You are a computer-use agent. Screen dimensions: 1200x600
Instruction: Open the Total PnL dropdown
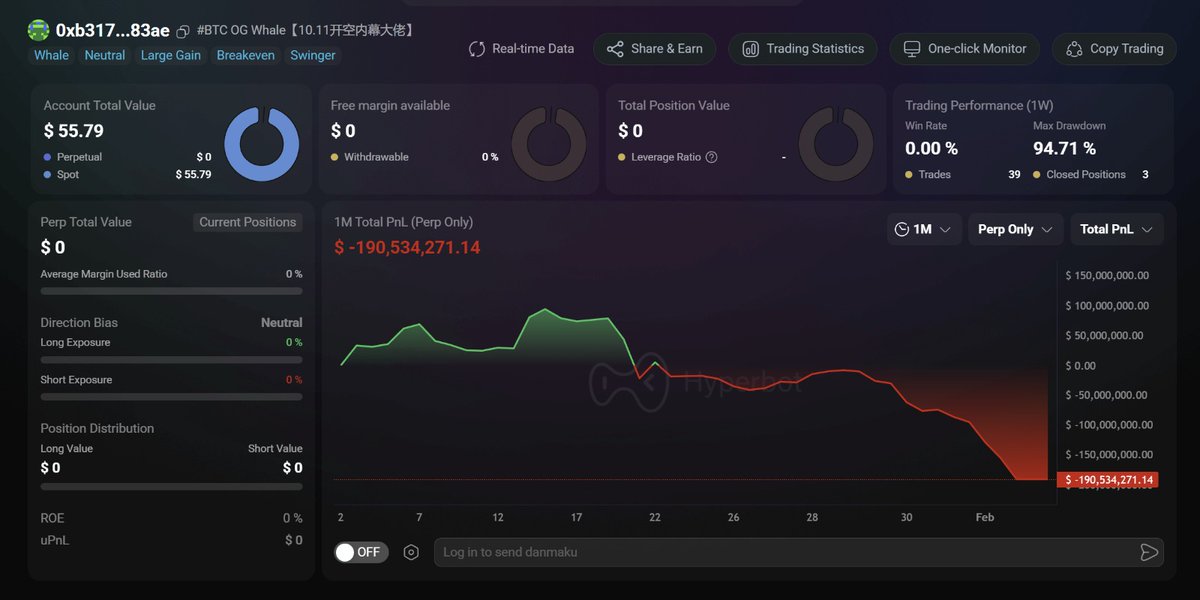pyautogui.click(x=1117, y=229)
